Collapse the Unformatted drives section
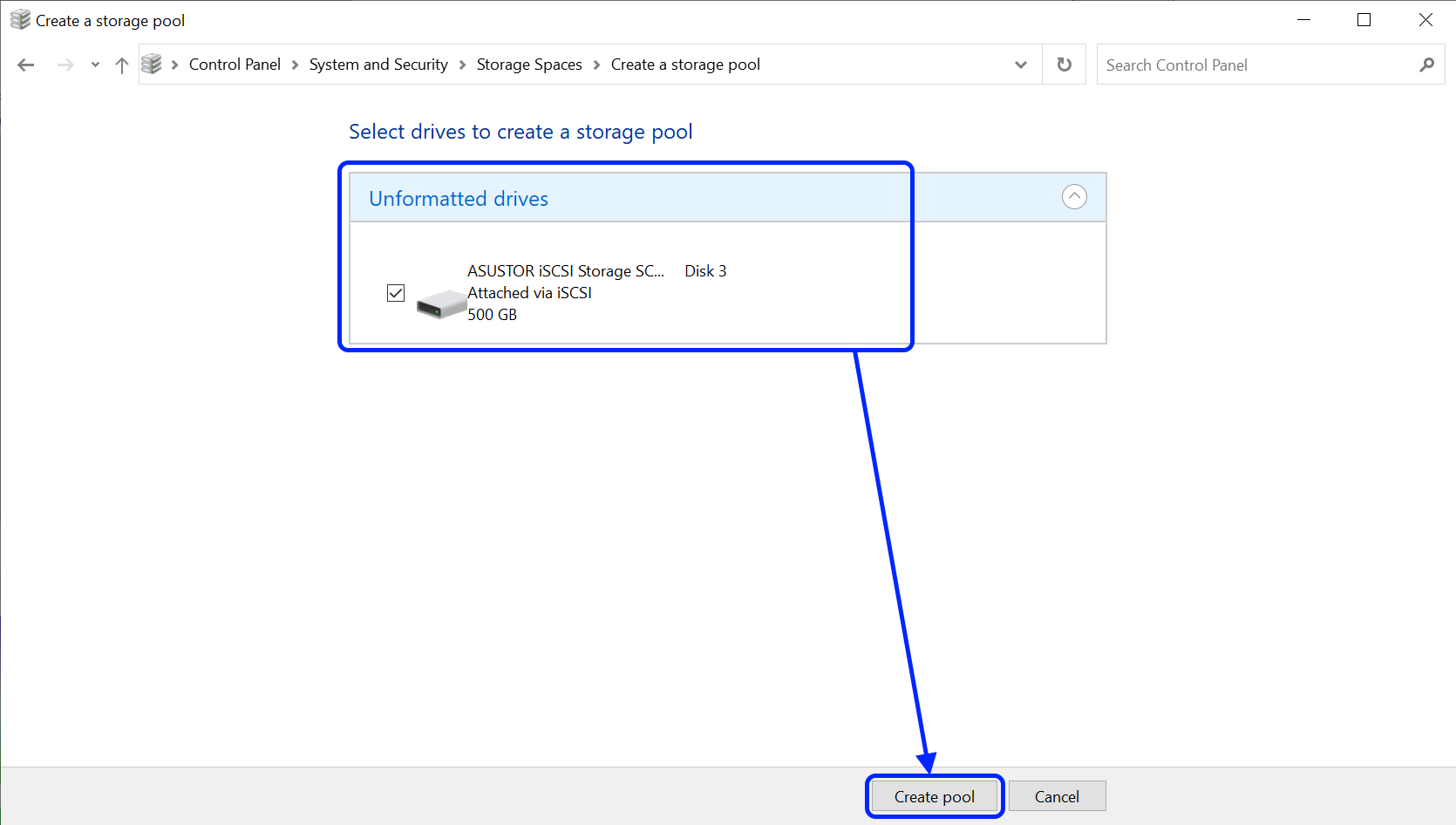Viewport: 1456px width, 825px height. [1074, 197]
